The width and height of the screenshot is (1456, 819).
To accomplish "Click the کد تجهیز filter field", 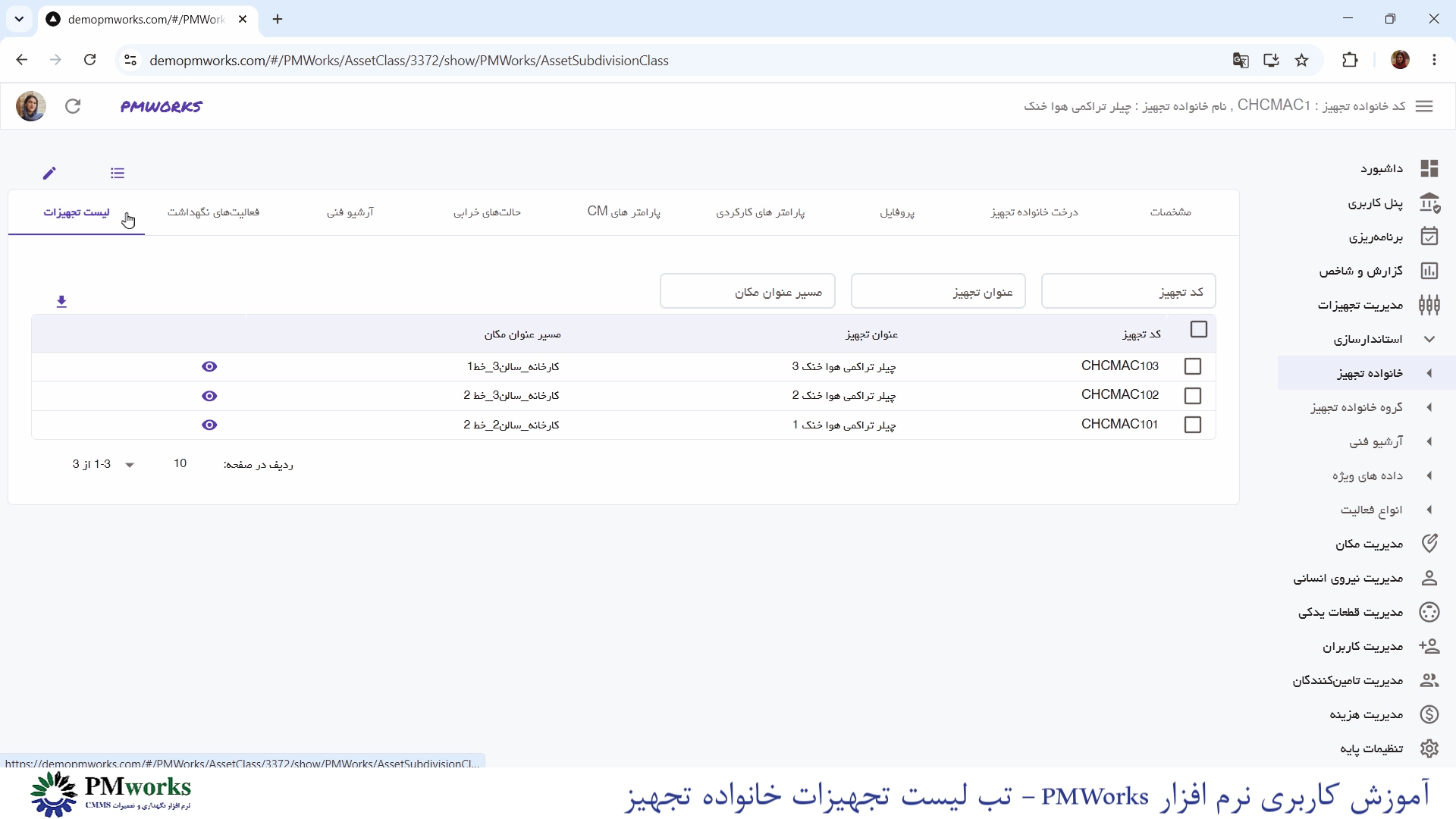I will point(1128,291).
